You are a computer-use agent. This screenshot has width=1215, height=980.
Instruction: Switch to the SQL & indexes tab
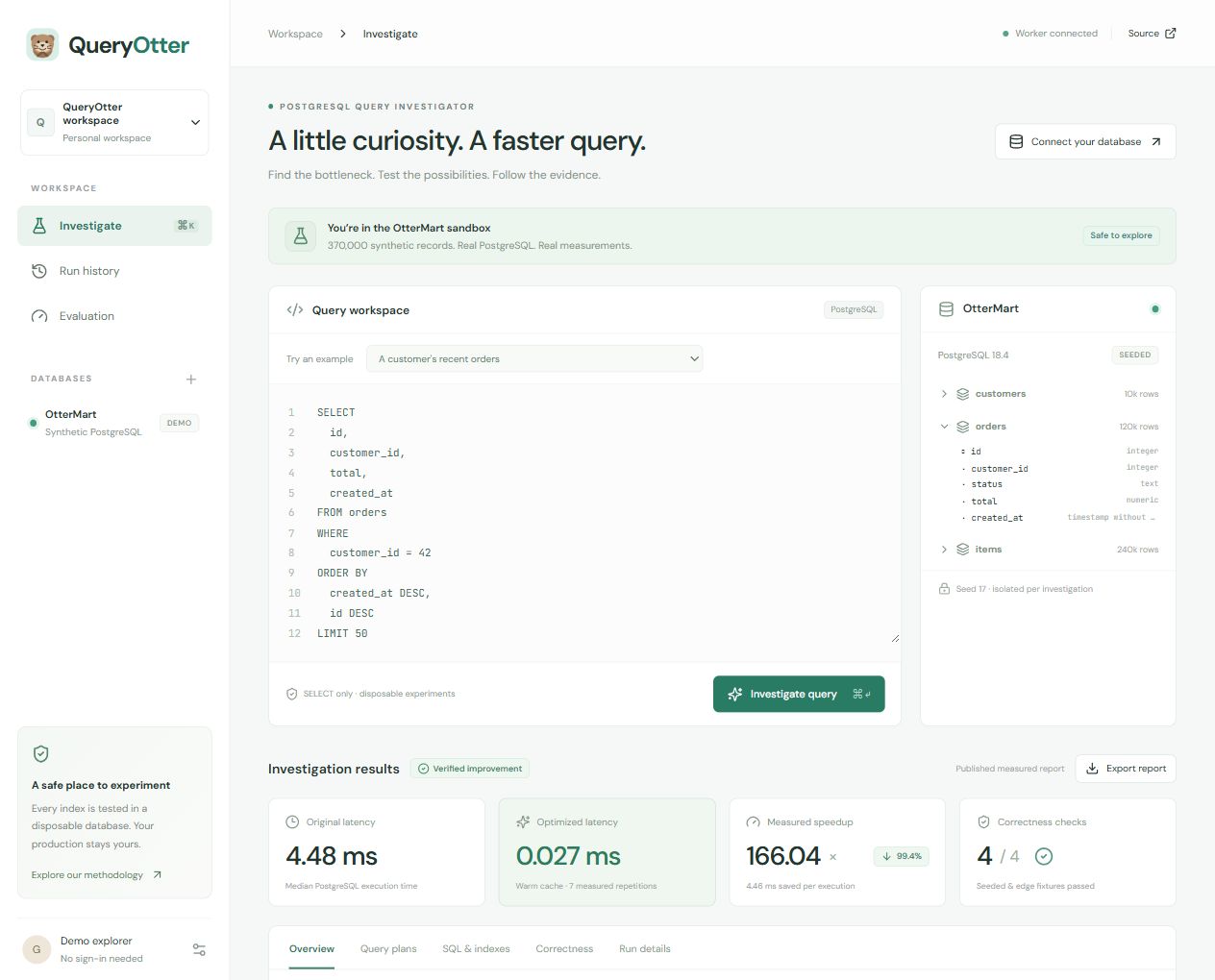[x=476, y=949]
